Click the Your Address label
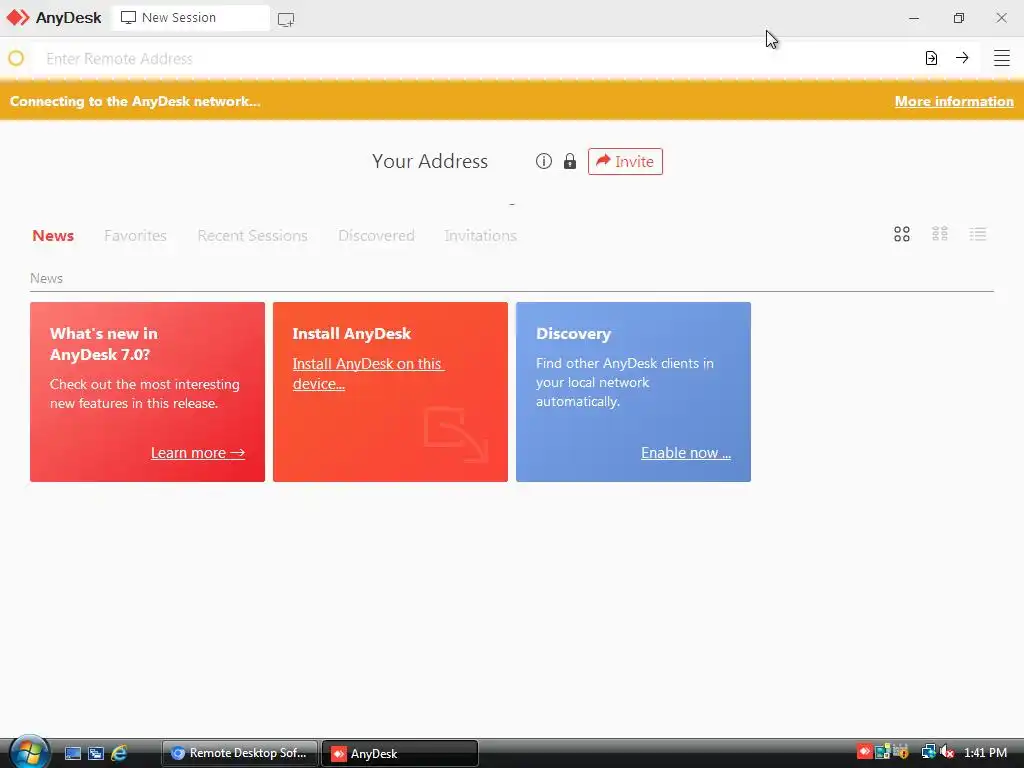 430,161
